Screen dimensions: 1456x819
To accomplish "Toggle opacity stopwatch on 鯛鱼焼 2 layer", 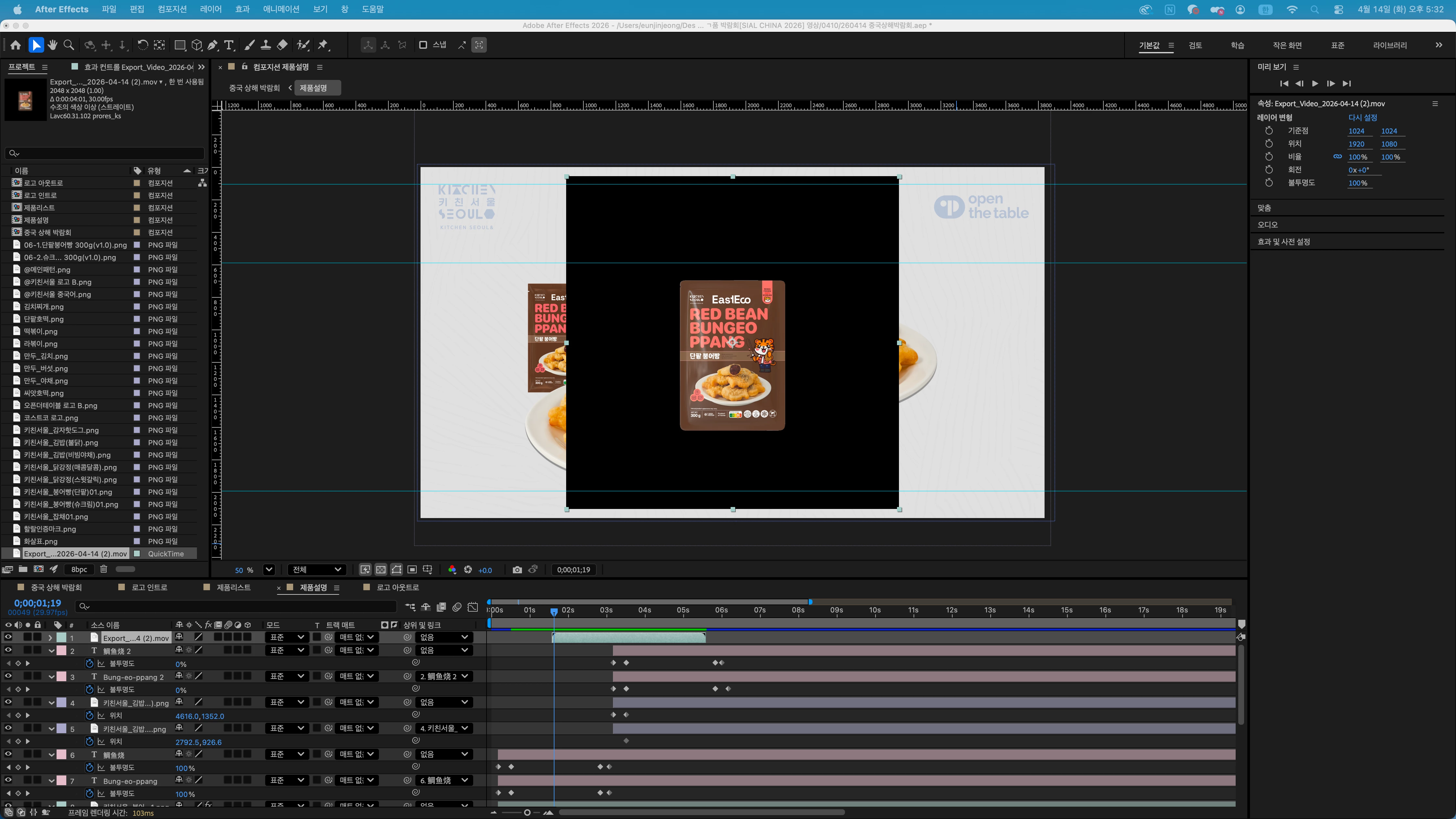I will [89, 664].
